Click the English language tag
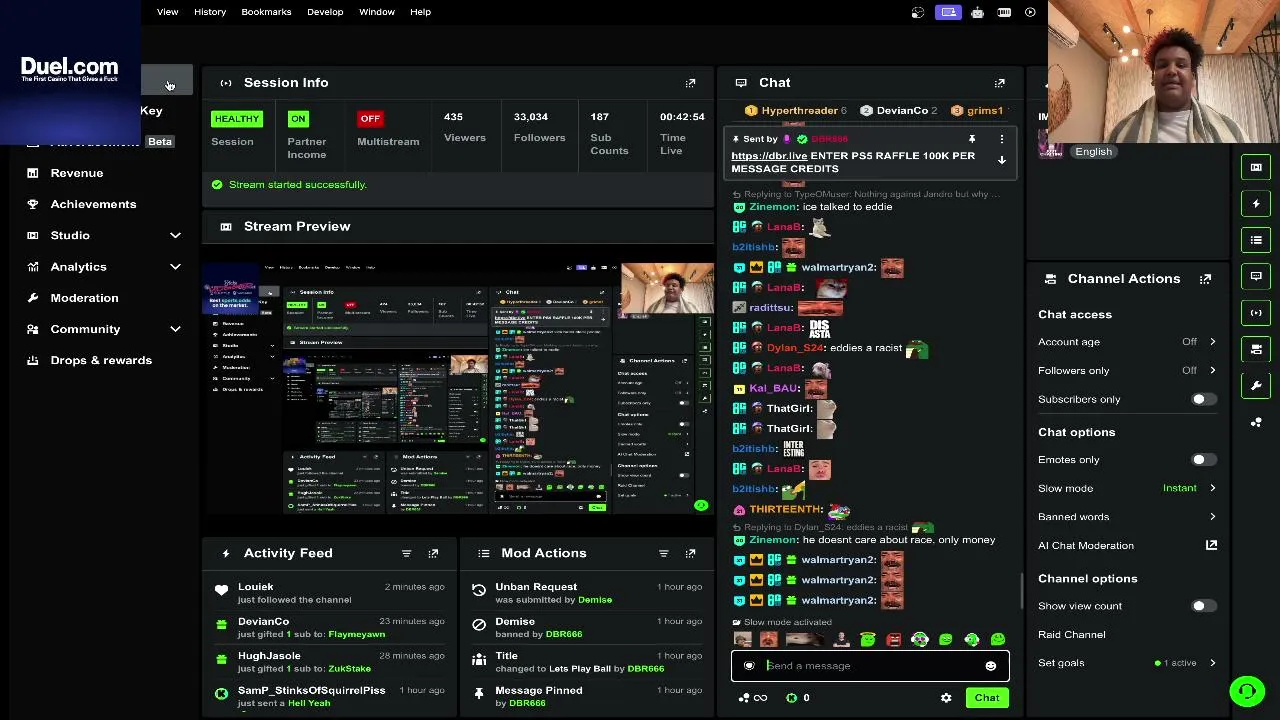 tap(1093, 152)
